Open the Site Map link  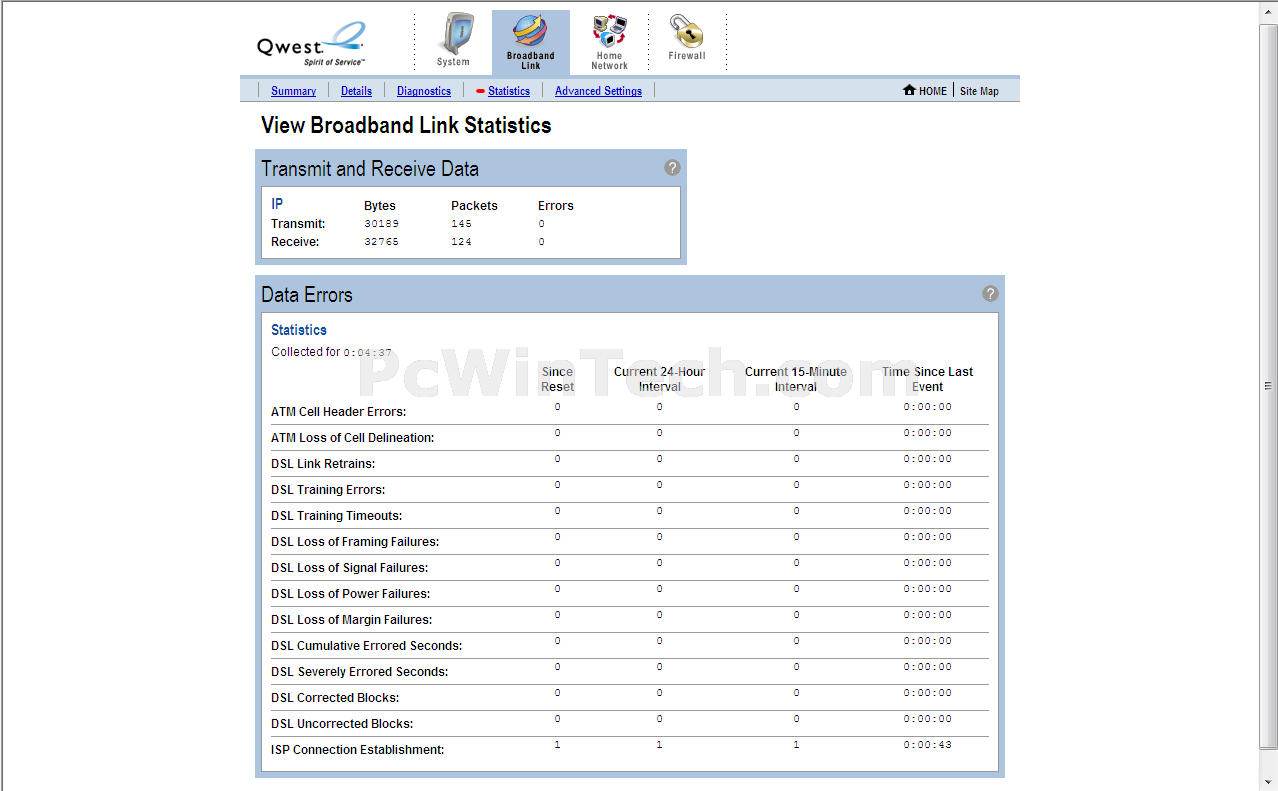tap(979, 91)
